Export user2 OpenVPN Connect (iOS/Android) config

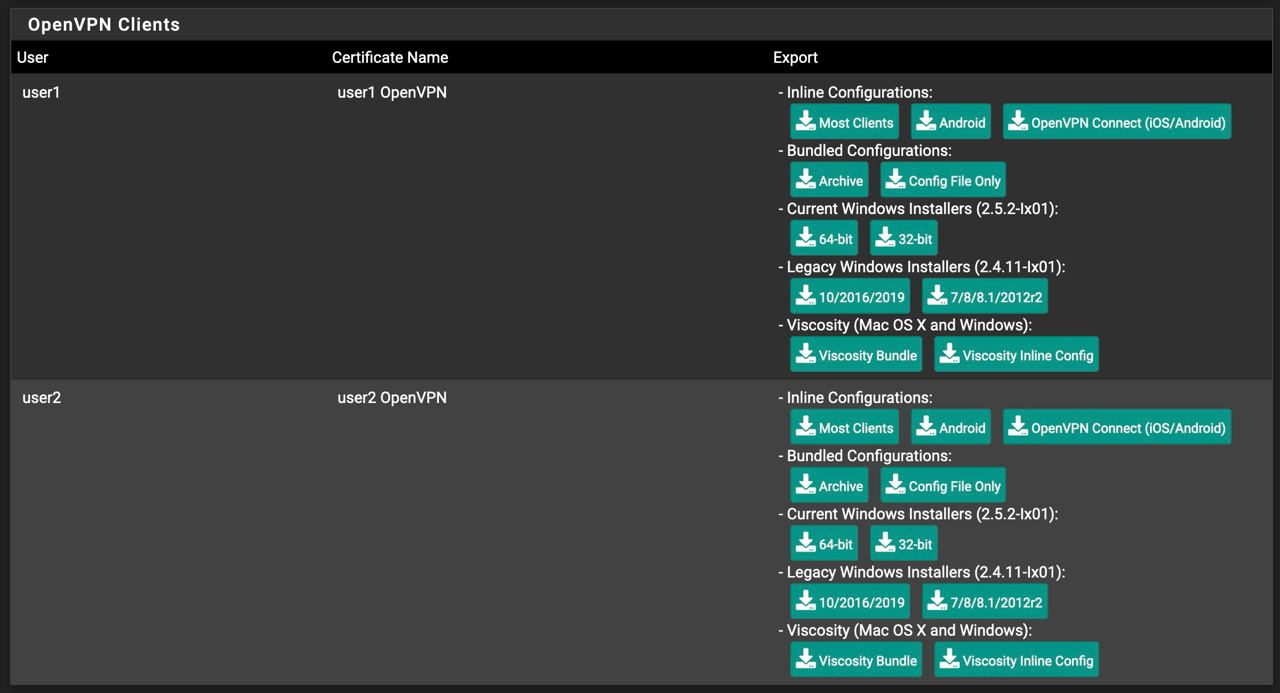tap(1117, 427)
